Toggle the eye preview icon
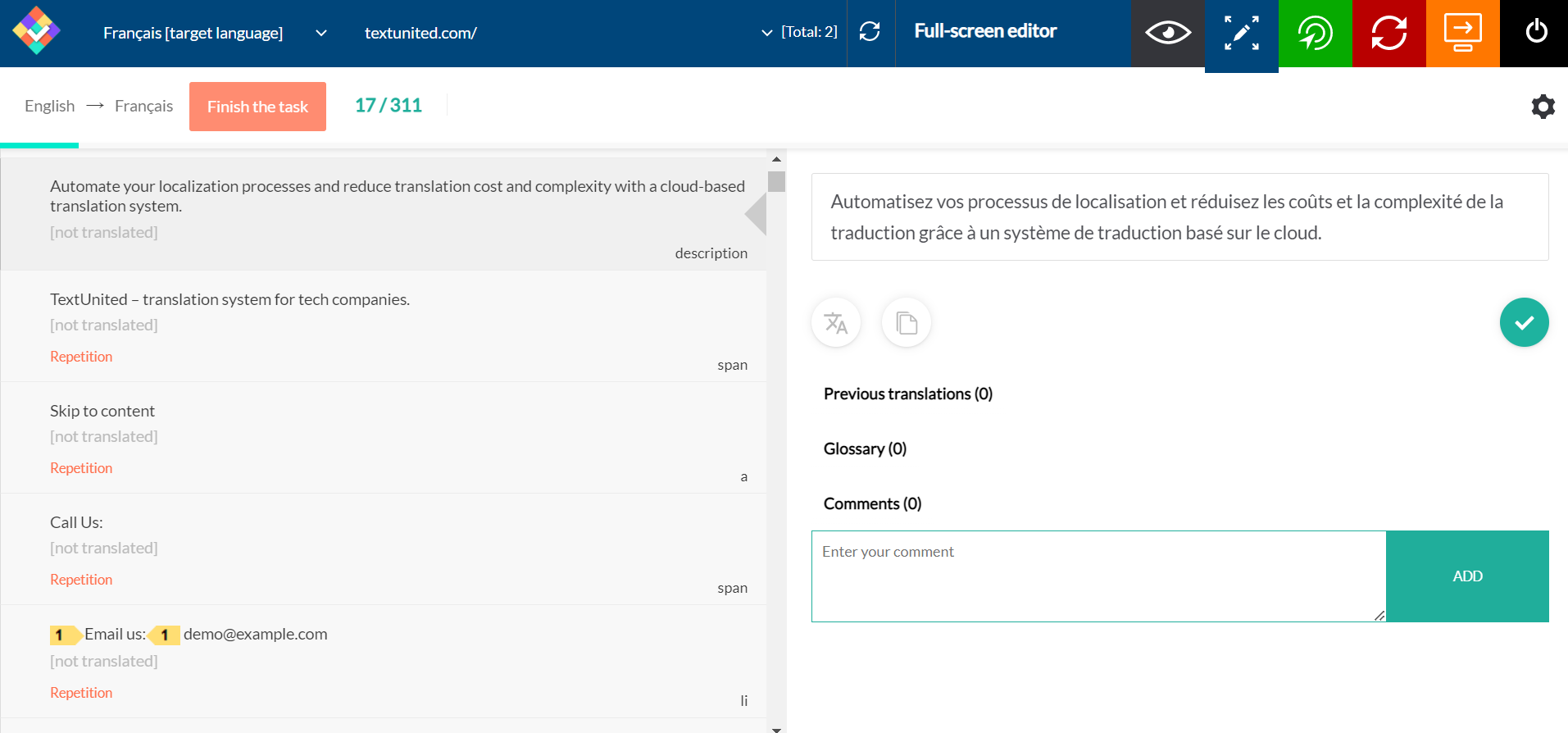1568x733 pixels. (1168, 33)
